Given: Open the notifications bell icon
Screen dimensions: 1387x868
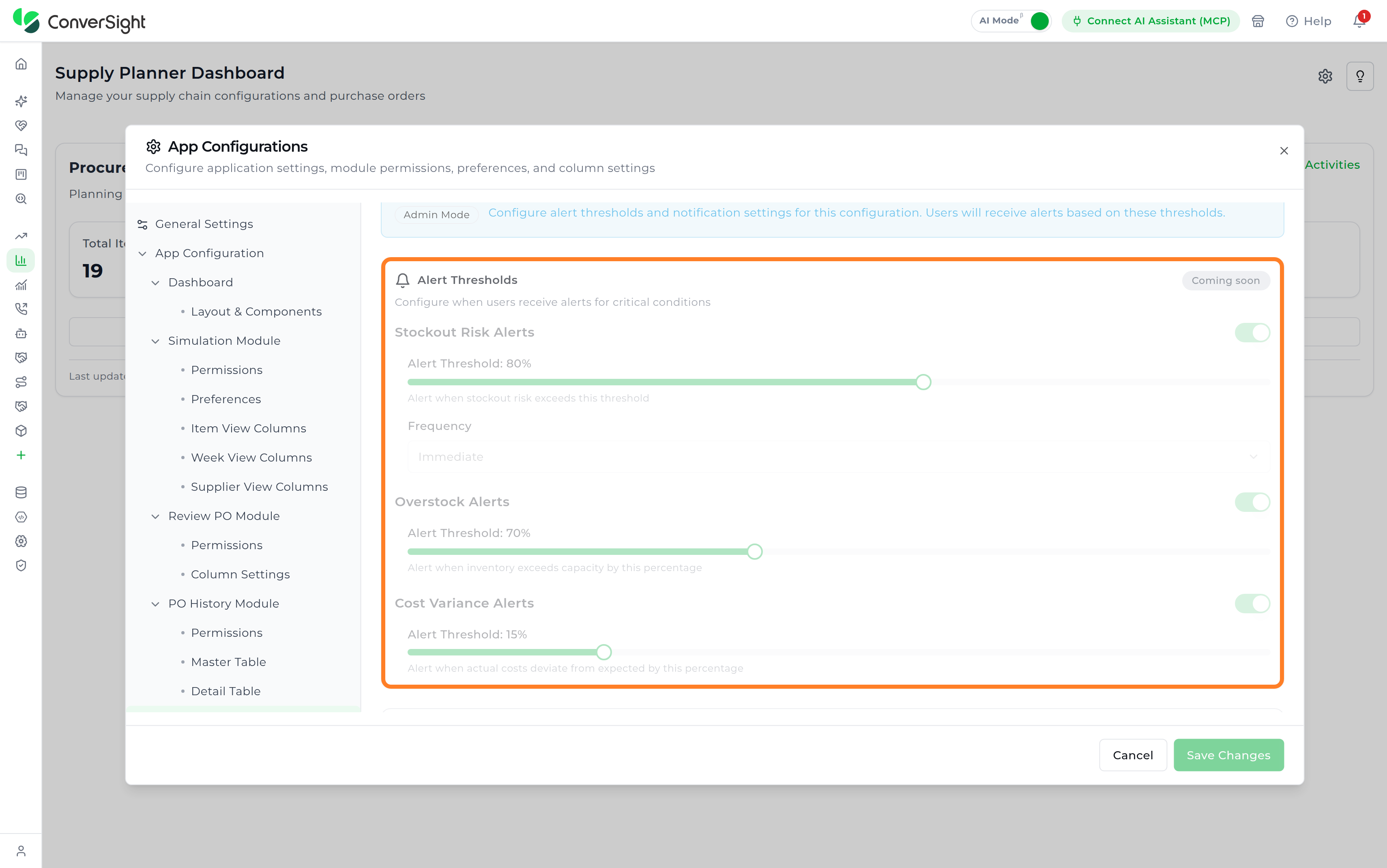Looking at the screenshot, I should [x=1359, y=21].
